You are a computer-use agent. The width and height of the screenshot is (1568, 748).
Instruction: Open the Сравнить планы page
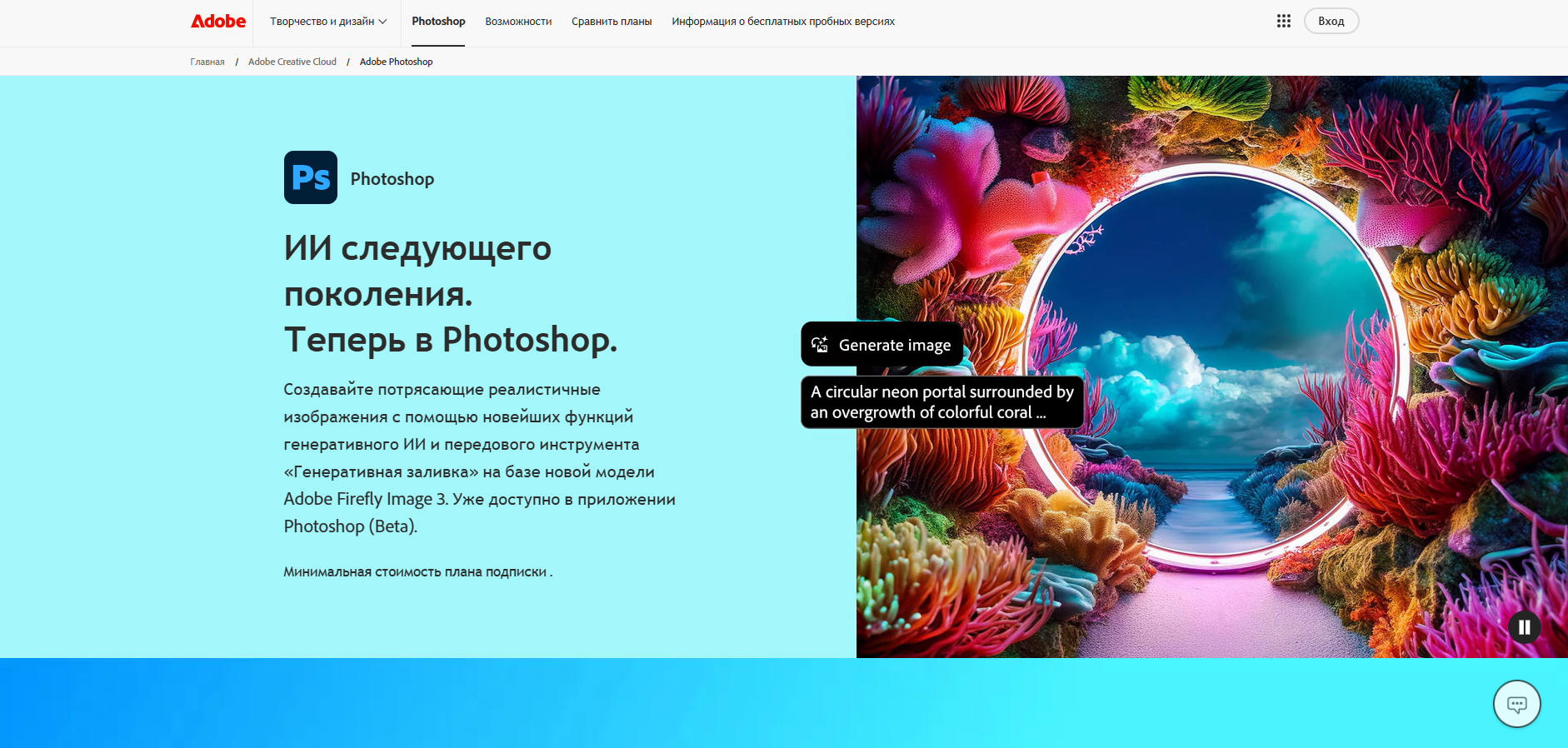[612, 22]
